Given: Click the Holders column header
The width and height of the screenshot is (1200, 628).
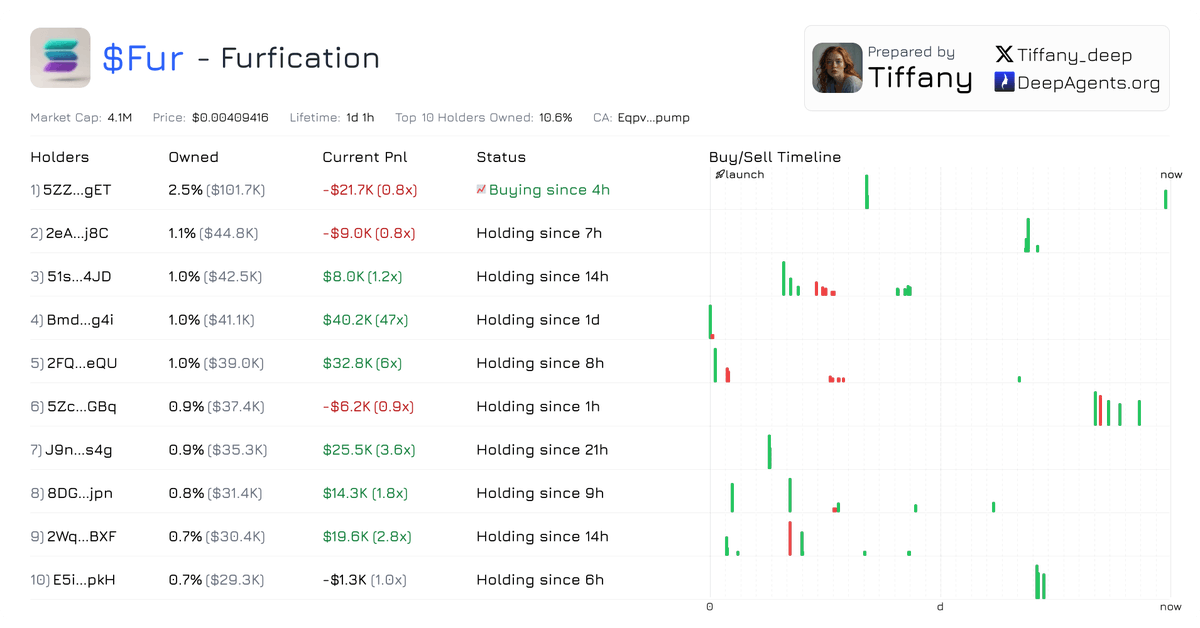Looking at the screenshot, I should coord(60,157).
